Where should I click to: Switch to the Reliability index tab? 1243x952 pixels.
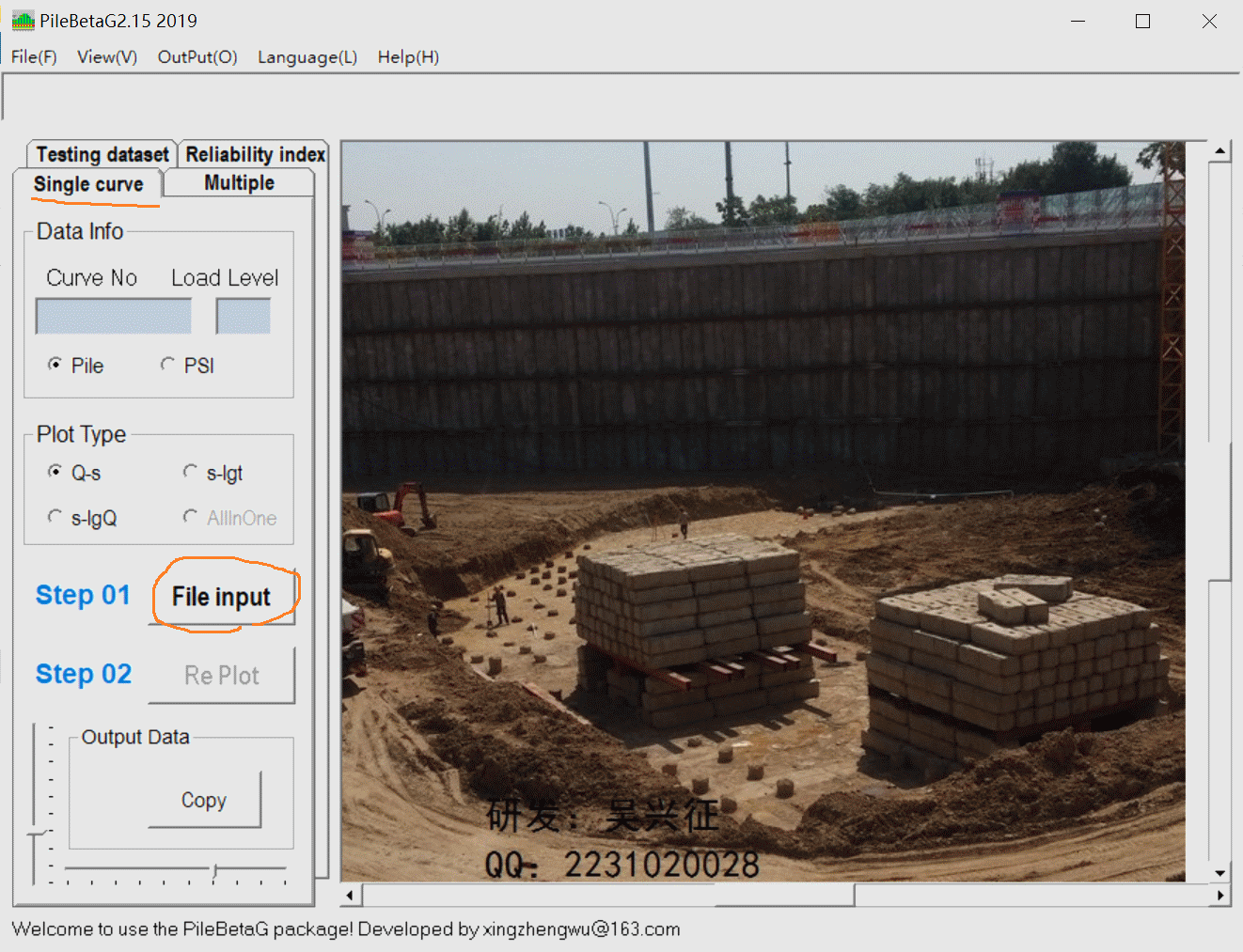(x=255, y=154)
